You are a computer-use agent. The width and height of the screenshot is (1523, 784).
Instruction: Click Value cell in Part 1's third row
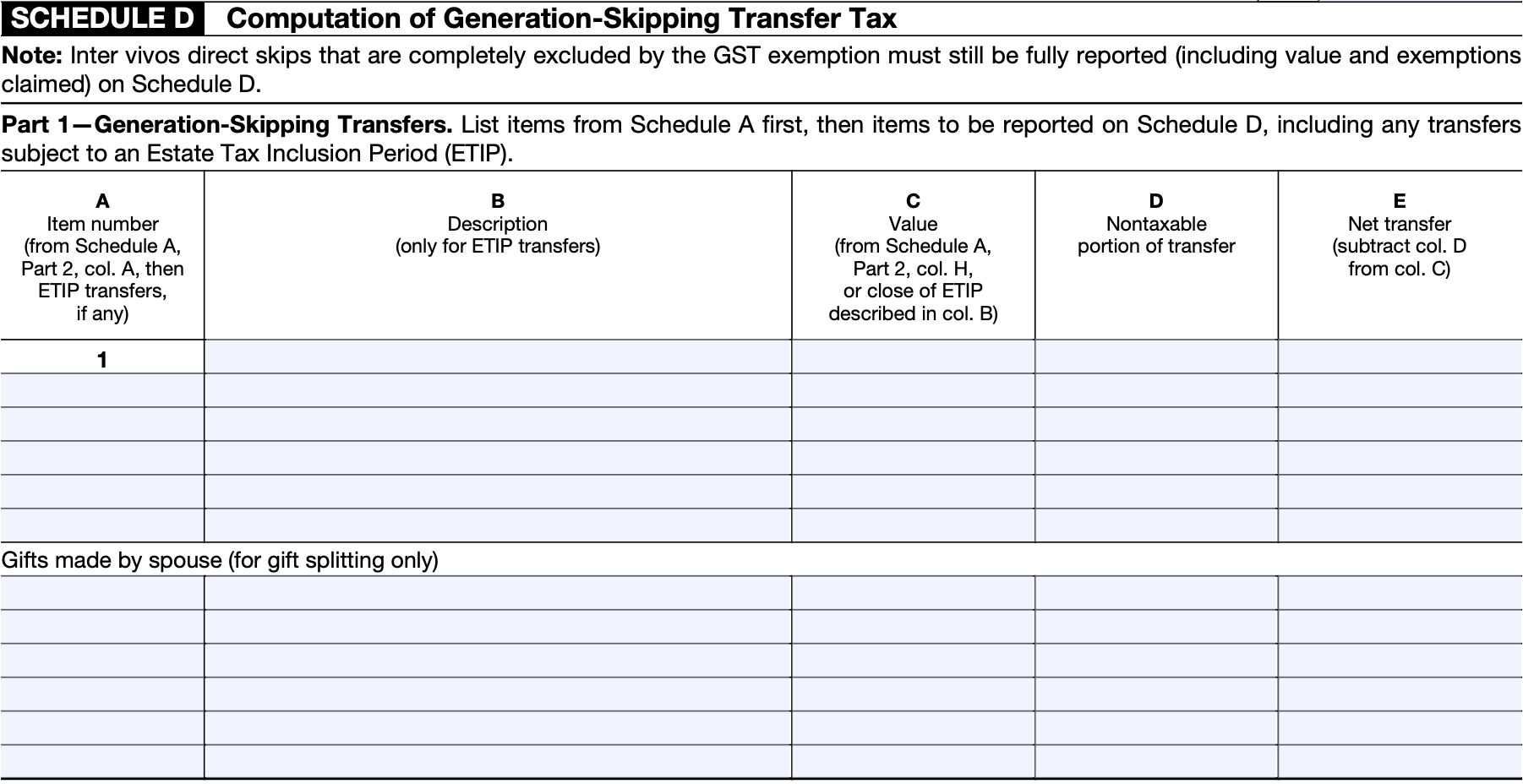point(913,424)
